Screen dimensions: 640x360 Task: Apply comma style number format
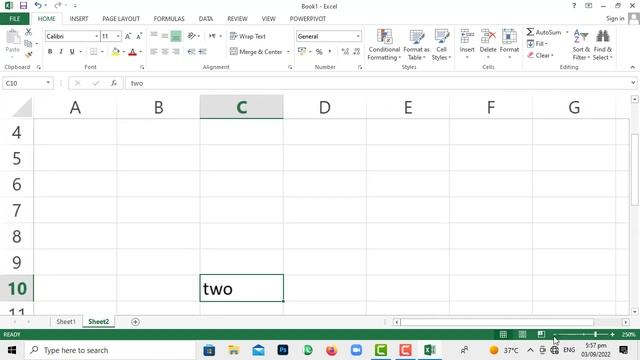coord(329,52)
